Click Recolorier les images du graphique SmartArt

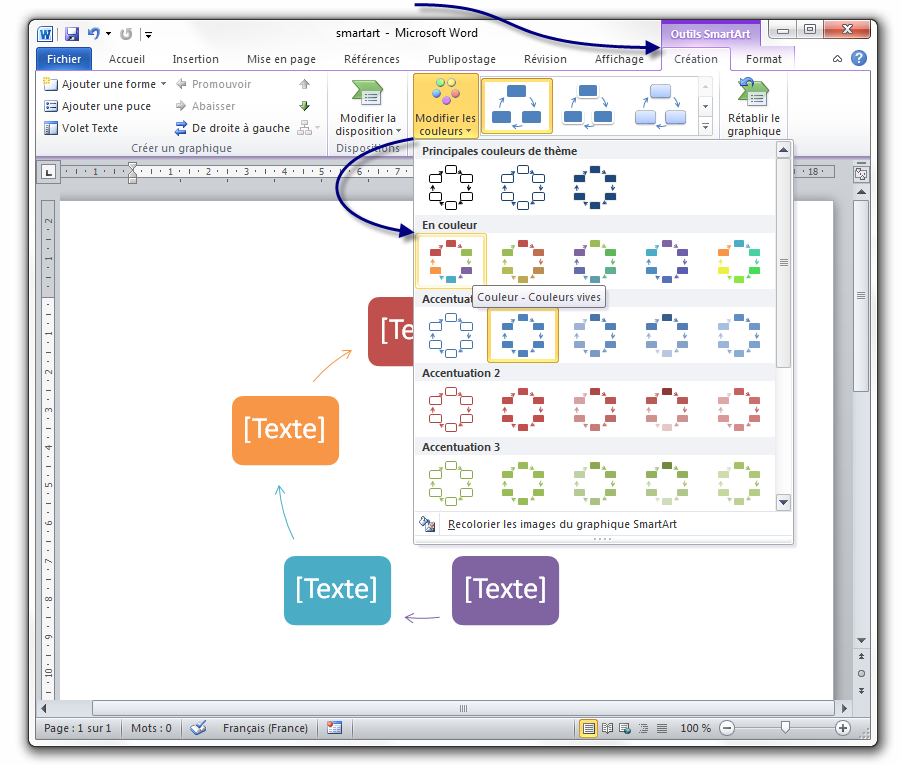[562, 524]
